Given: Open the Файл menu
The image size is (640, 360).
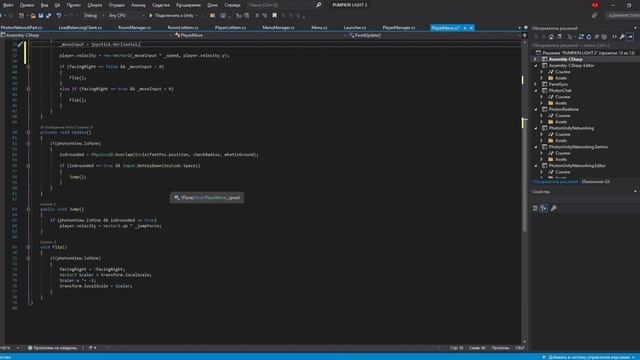Looking at the screenshot, I should tap(8, 5).
